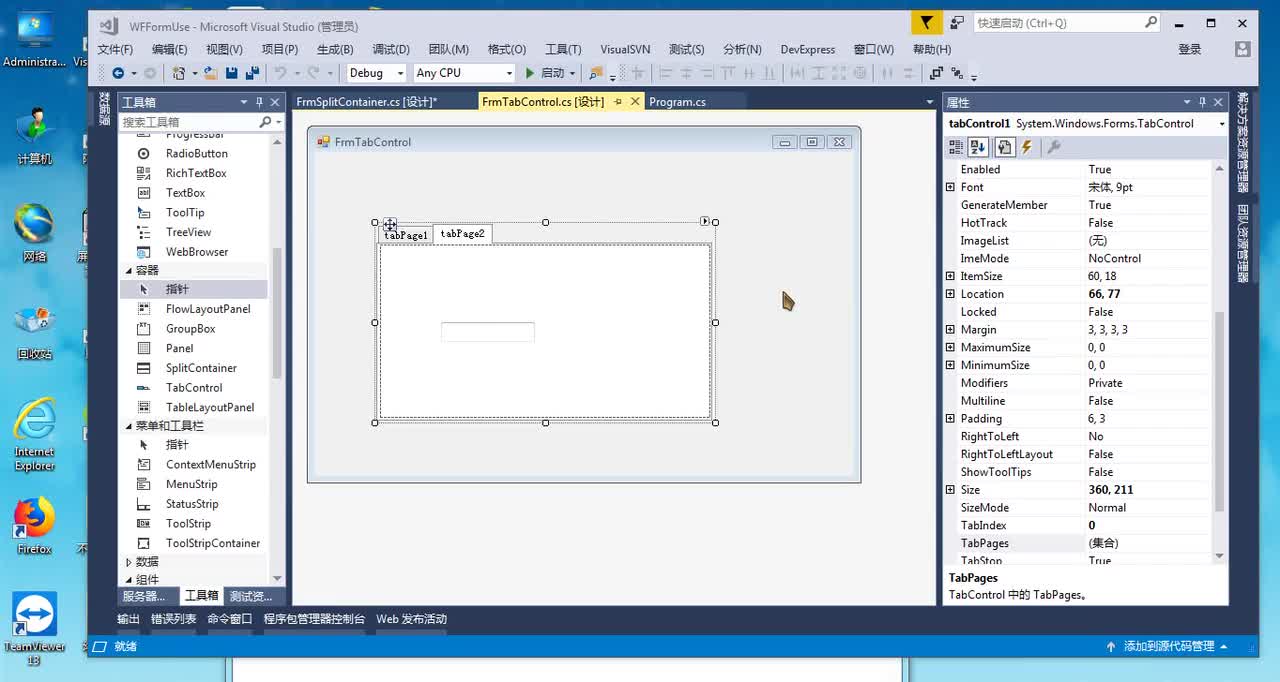Screen dimensions: 1280x682
Task: Open the DevExpress menu
Action: pyautogui.click(x=808, y=49)
